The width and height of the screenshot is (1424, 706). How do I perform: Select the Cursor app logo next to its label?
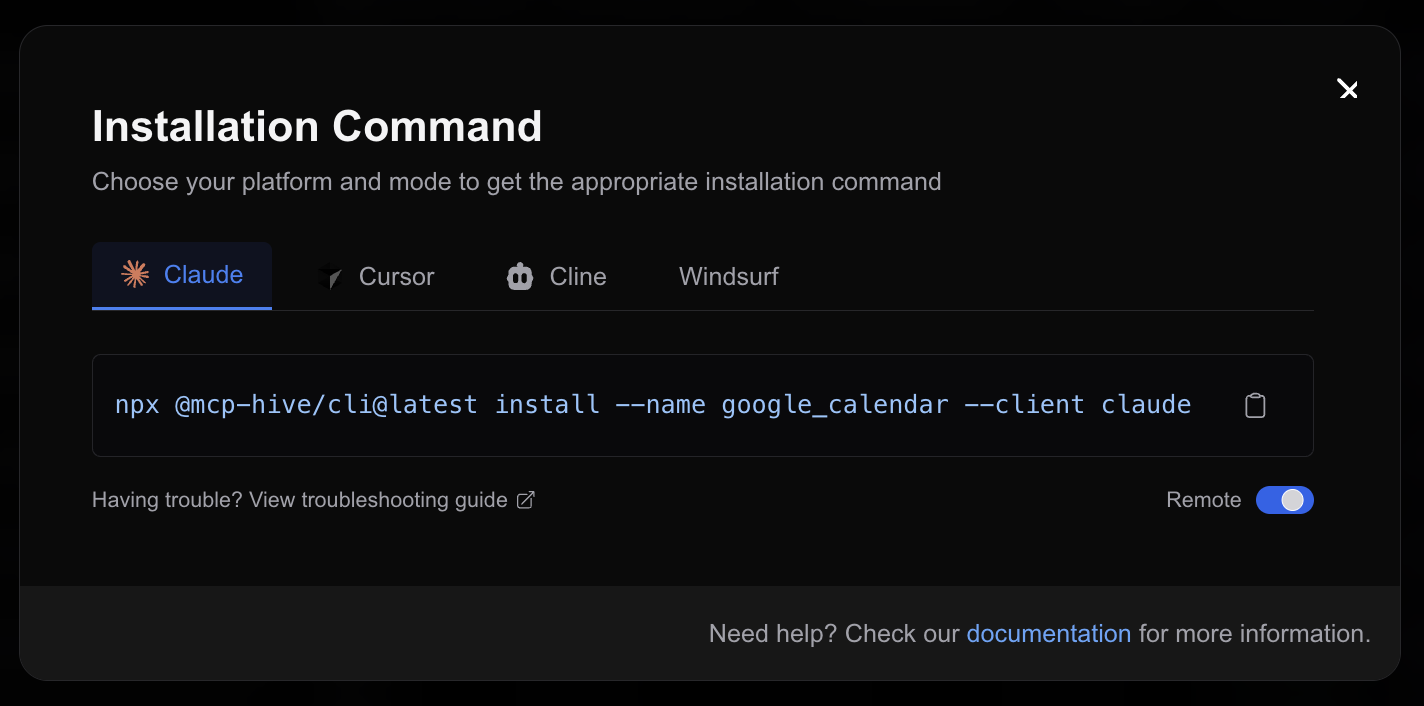(x=330, y=277)
